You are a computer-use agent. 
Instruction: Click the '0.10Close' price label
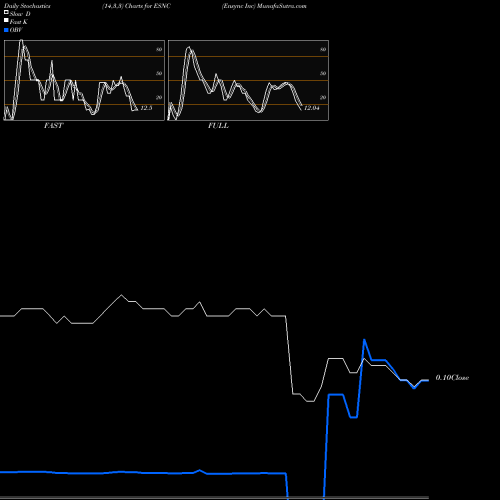[x=452, y=378]
